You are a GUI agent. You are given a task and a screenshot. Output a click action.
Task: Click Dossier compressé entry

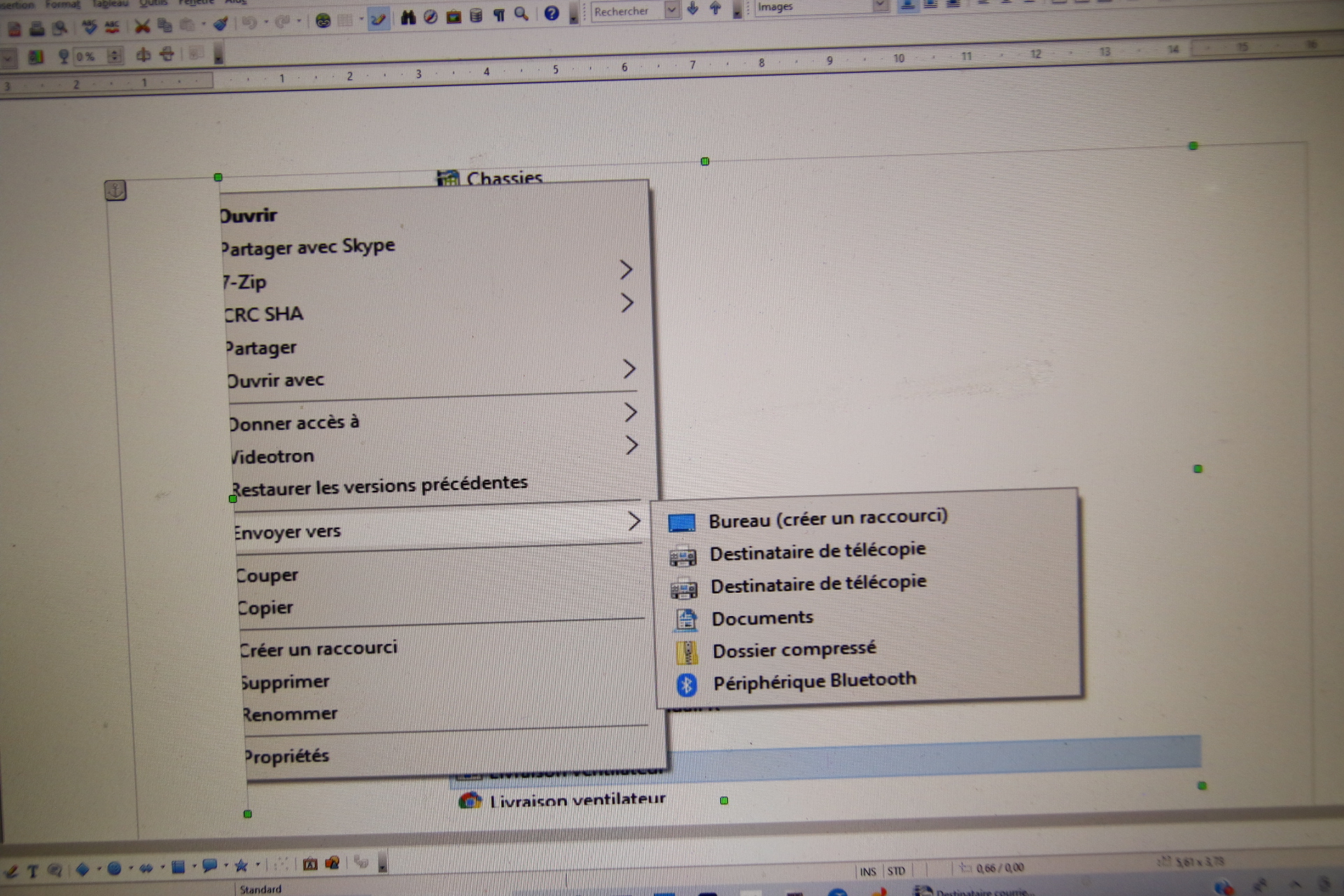pyautogui.click(x=794, y=650)
